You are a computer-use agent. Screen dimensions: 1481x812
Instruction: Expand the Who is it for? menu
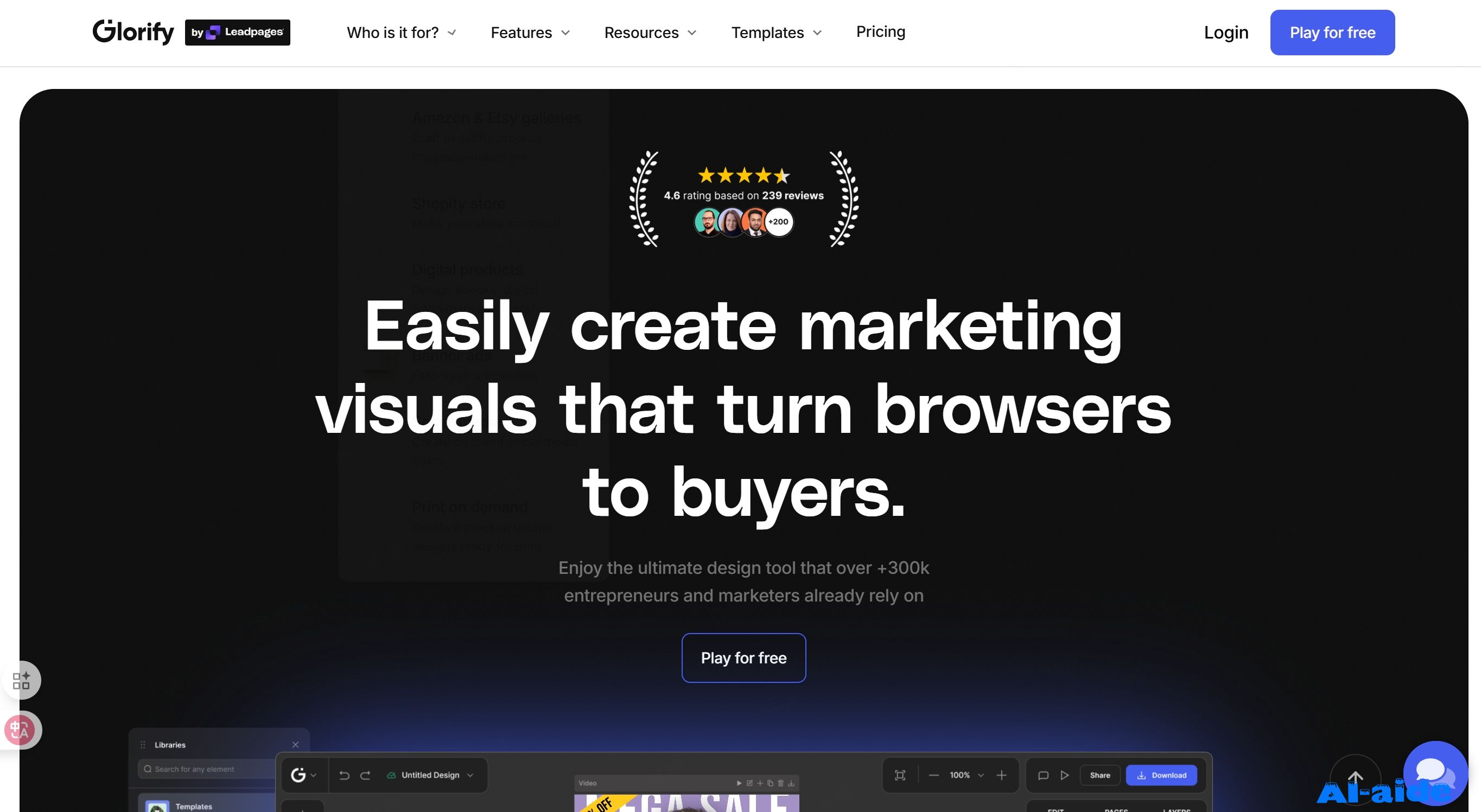point(401,33)
